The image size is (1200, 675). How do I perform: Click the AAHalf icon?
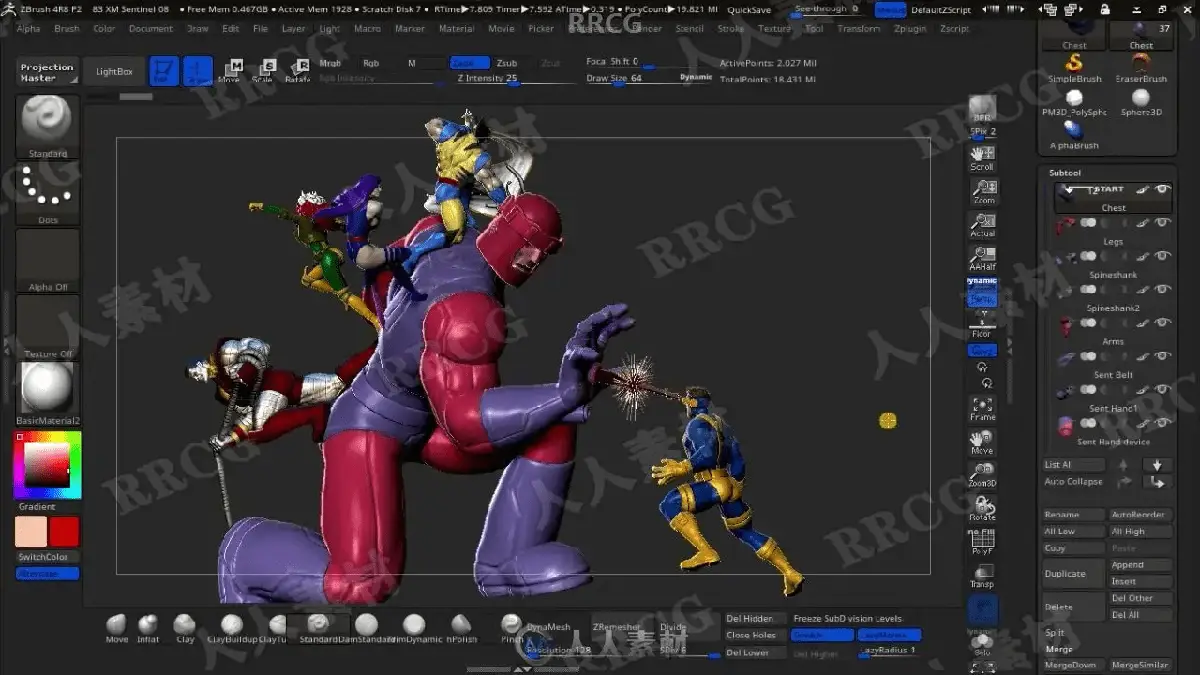[x=982, y=258]
